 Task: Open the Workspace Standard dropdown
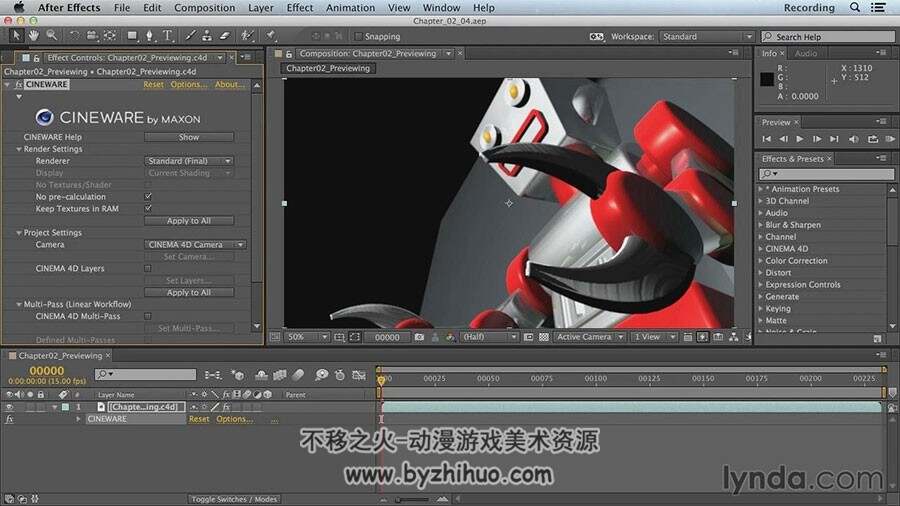706,36
